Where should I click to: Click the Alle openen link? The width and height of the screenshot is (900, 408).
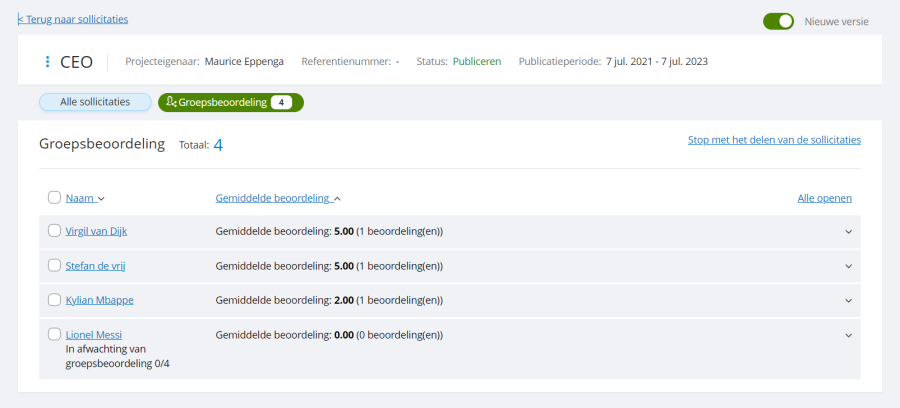(x=824, y=199)
